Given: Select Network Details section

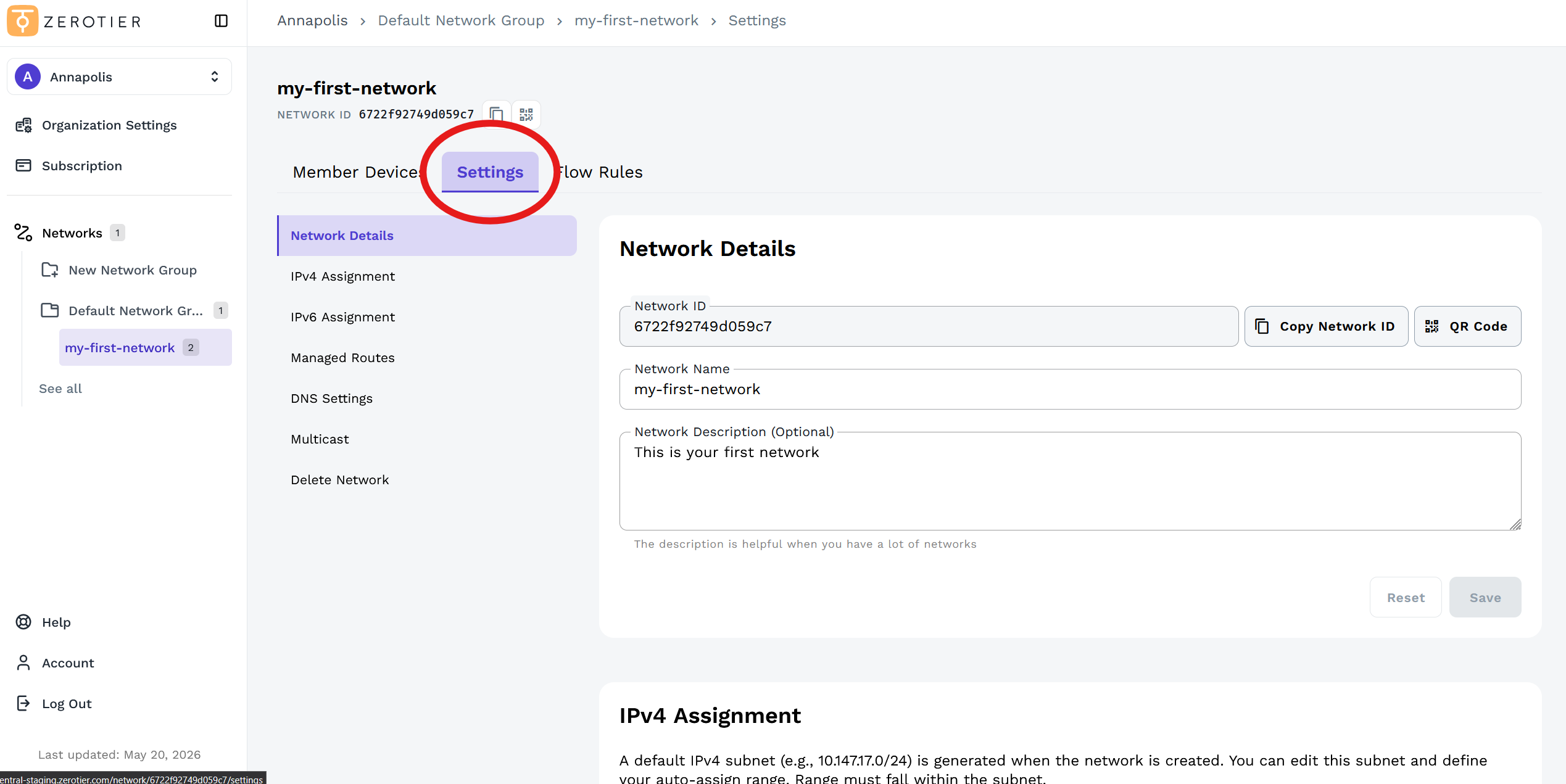Looking at the screenshot, I should 427,236.
